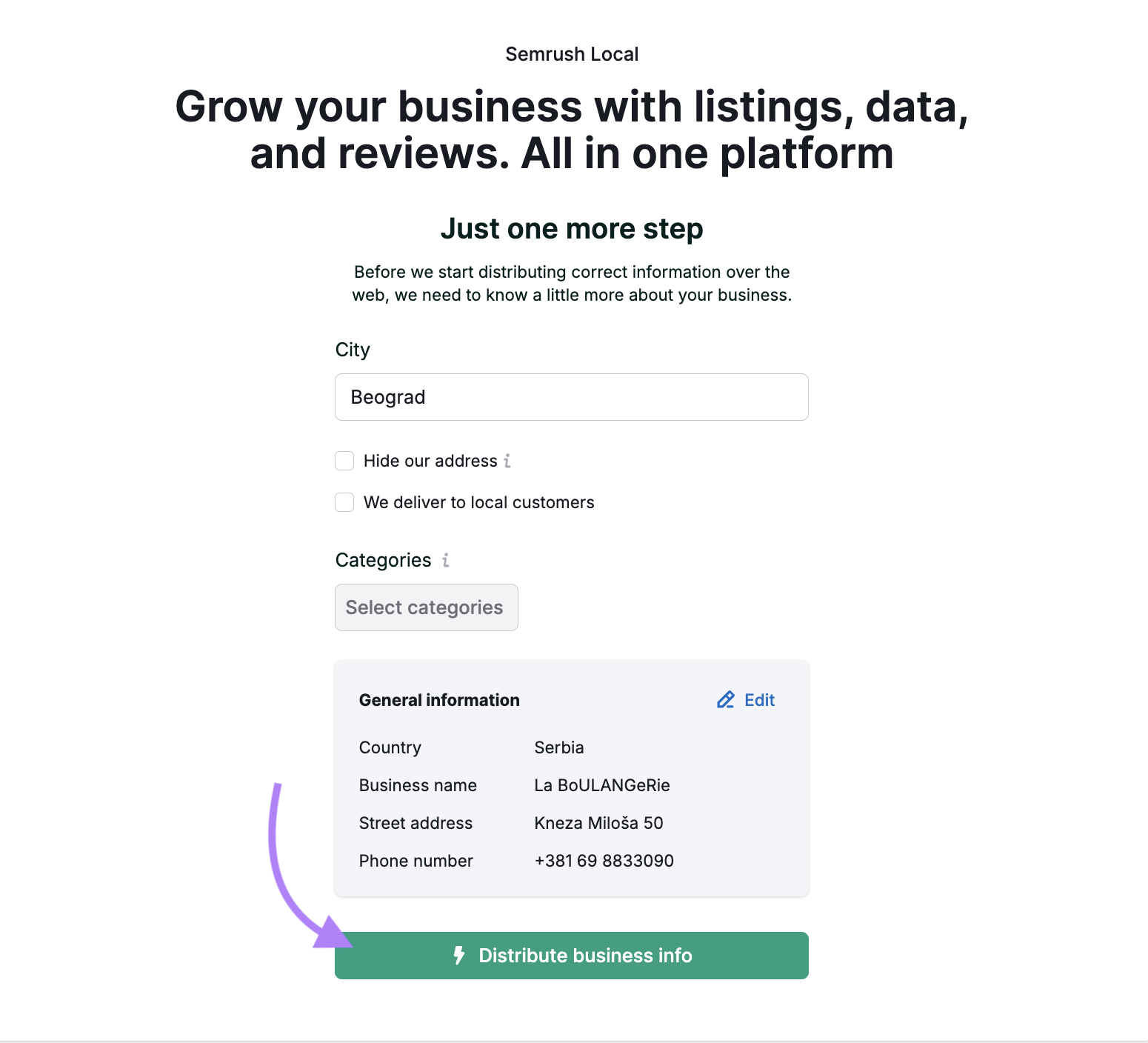Click the tooltip icon next to Categories heading
The height and width of the screenshot is (1043, 1148).
point(444,561)
